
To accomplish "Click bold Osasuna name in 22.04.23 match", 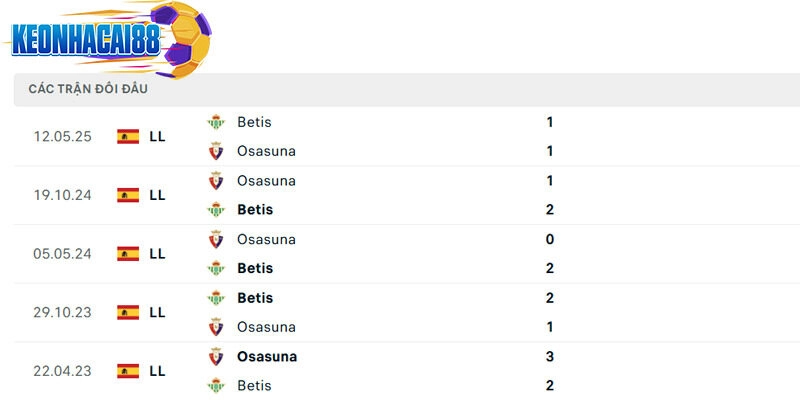I will 267,357.
